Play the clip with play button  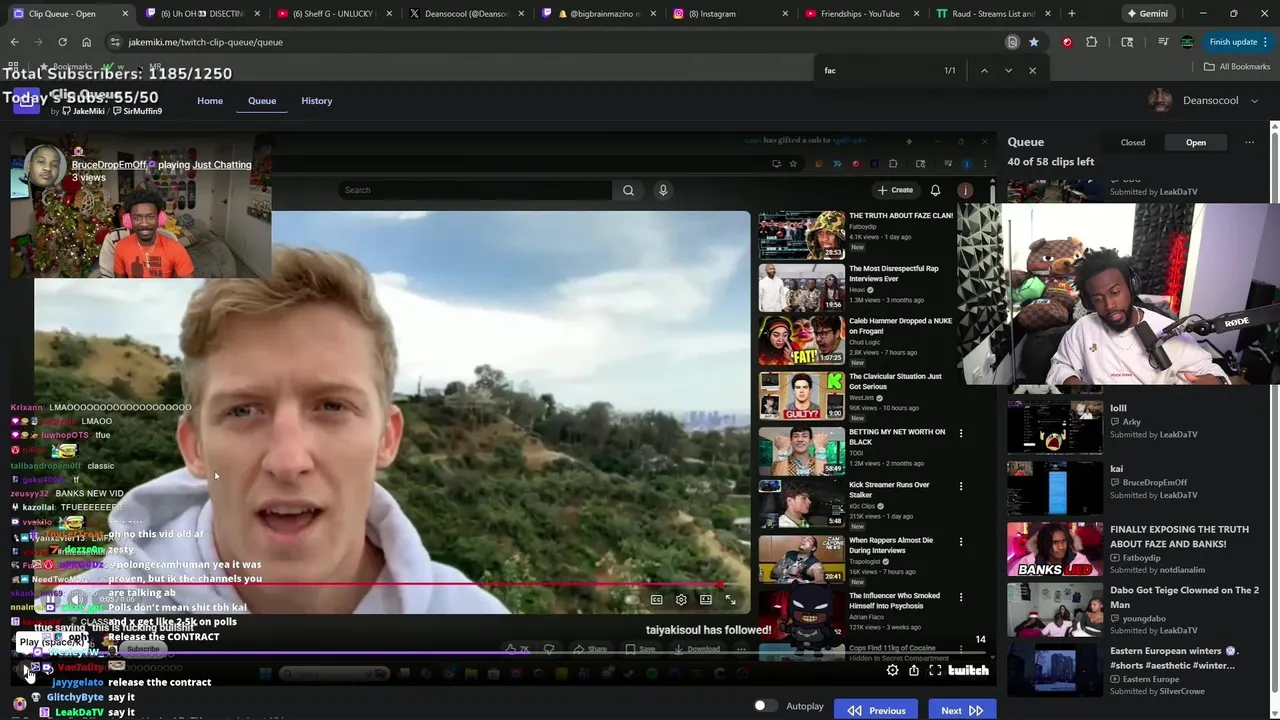tap(25, 670)
